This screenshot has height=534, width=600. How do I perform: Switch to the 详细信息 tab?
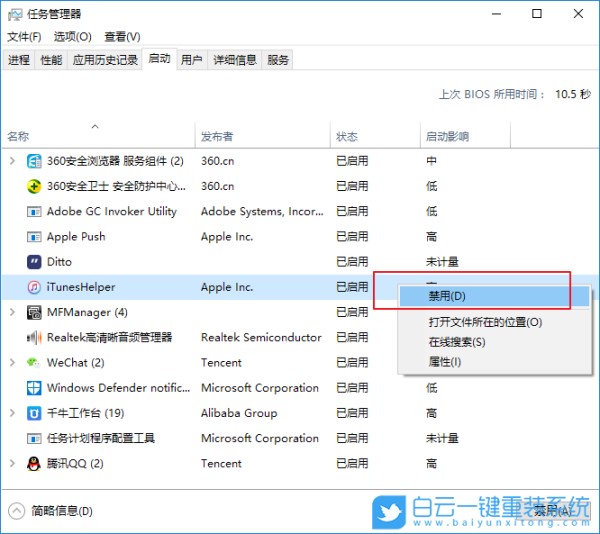(235, 60)
